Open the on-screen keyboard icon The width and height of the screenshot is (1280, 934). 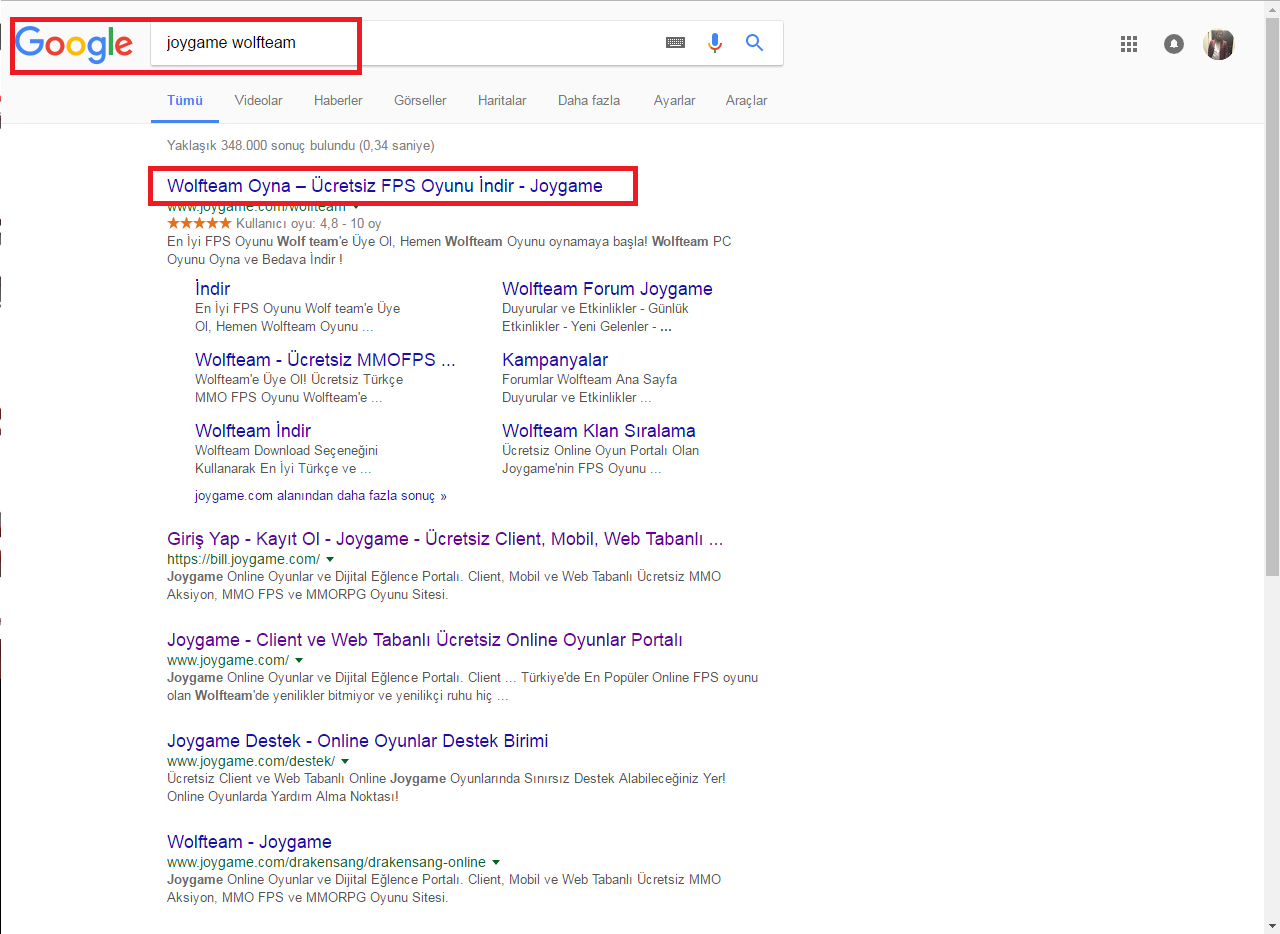pyautogui.click(x=675, y=43)
